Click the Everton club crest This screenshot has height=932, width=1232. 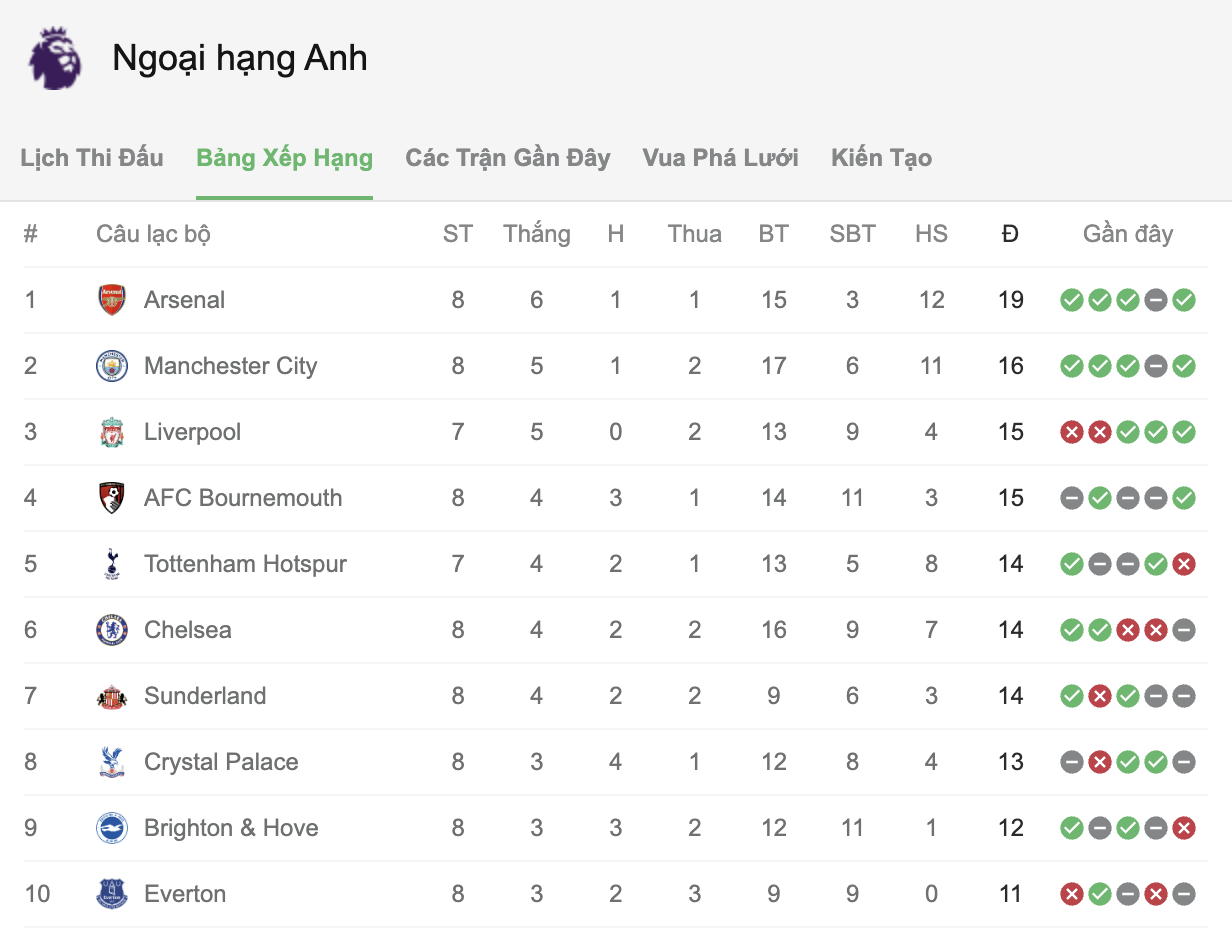pyautogui.click(x=112, y=894)
